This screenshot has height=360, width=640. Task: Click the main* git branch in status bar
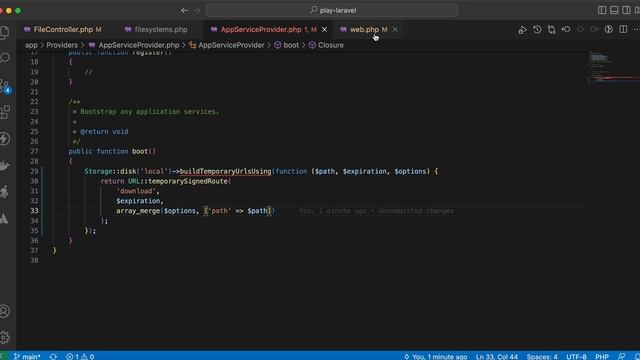(x=27, y=356)
